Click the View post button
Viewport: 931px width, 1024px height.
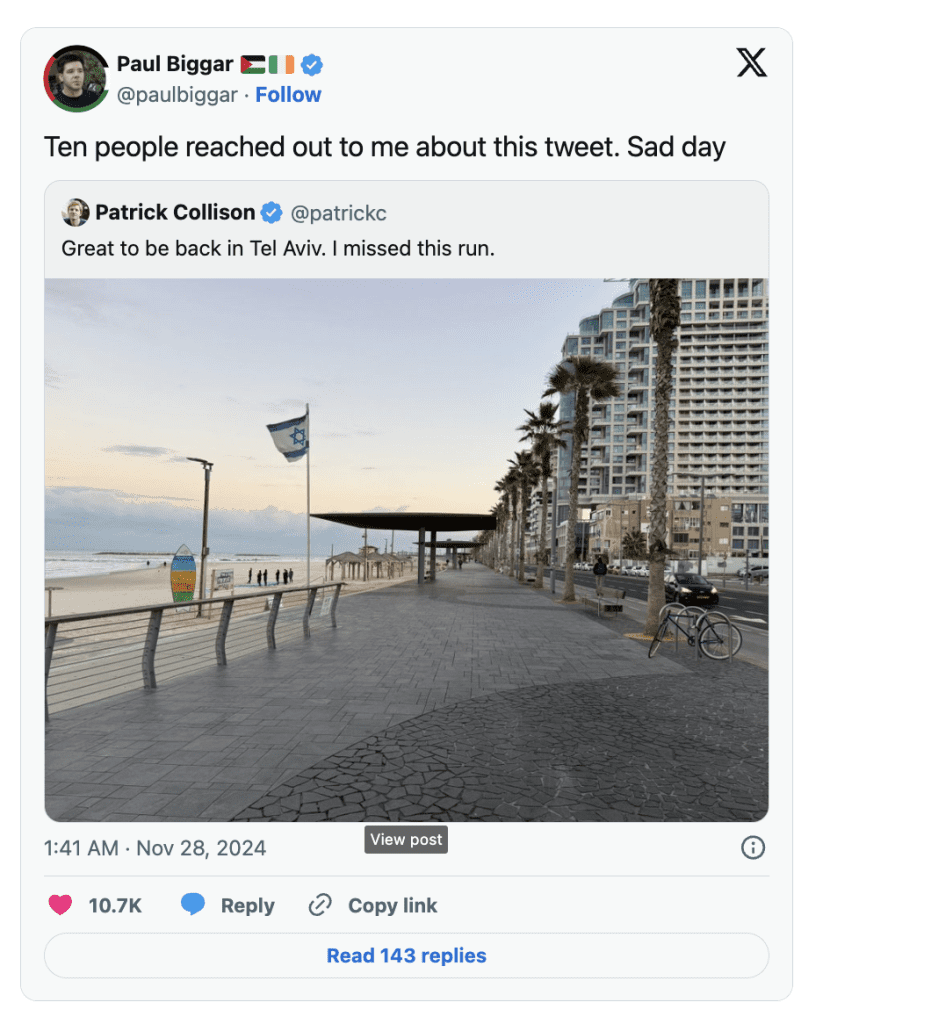pos(405,839)
